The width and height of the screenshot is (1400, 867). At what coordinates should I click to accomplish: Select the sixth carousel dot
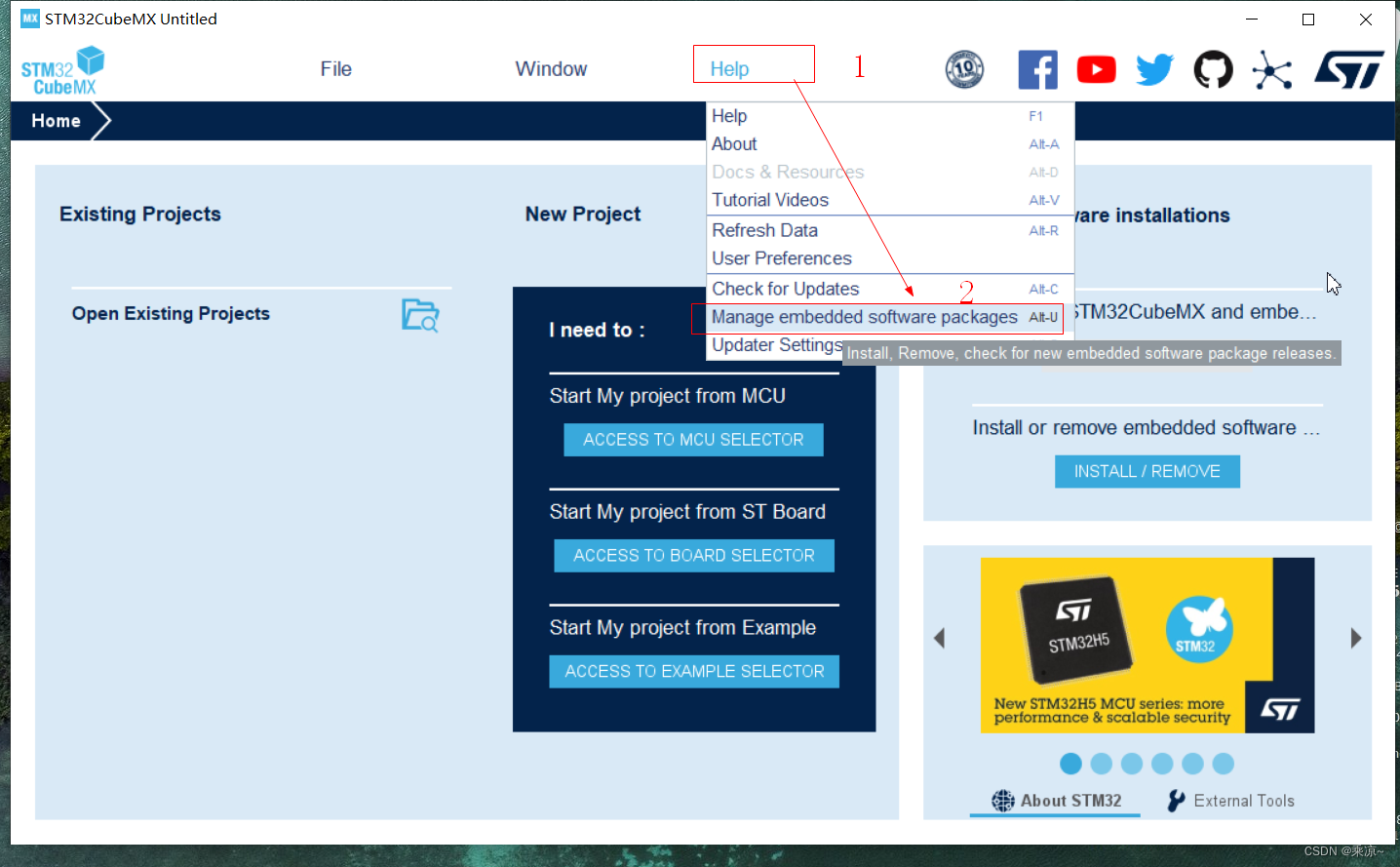pyautogui.click(x=1224, y=764)
